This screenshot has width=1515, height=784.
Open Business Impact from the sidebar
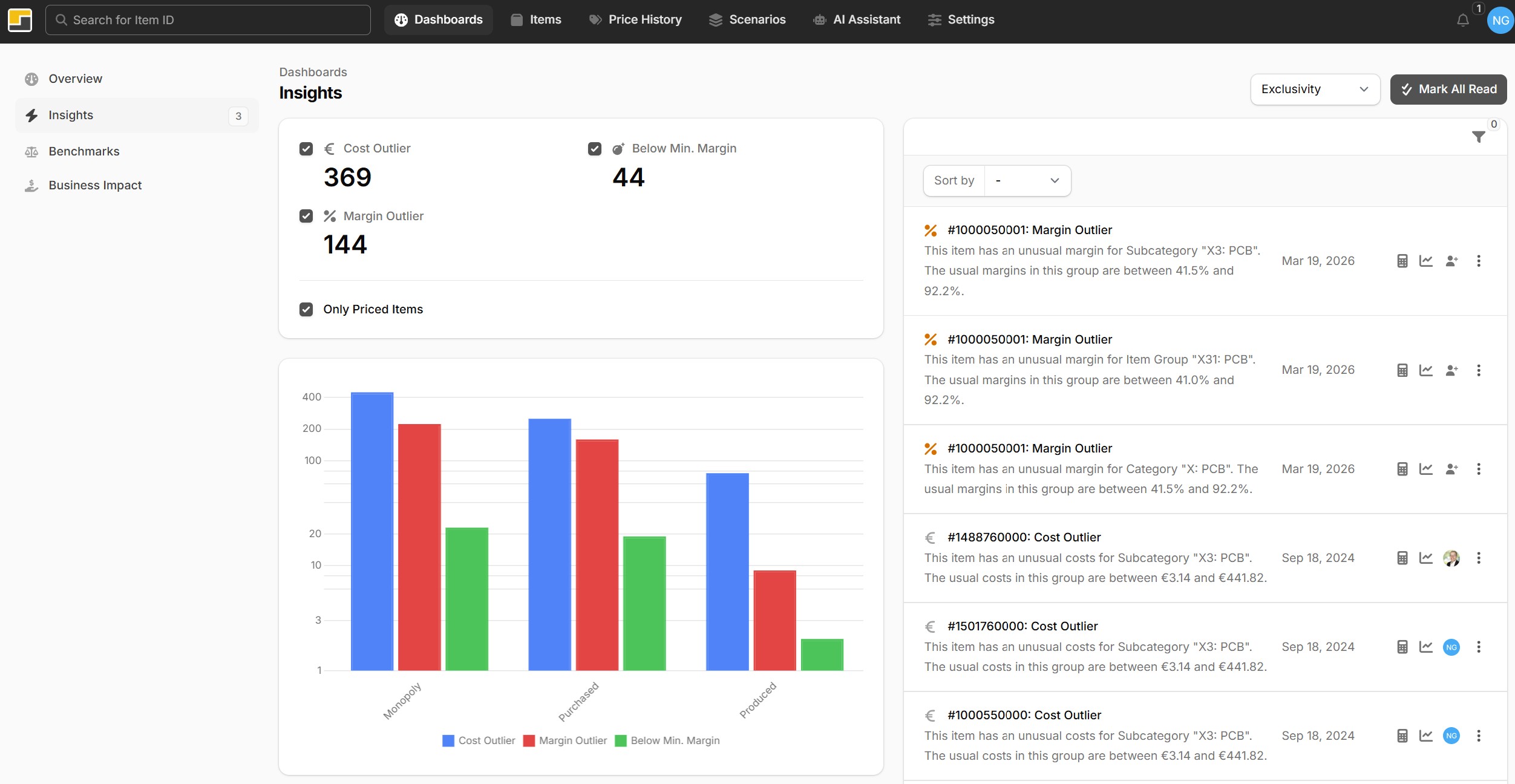click(95, 185)
